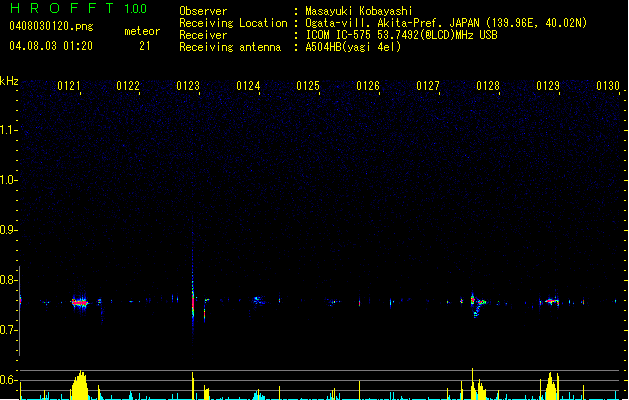Click the date stamp 04.08.03 01:20
The width and height of the screenshot is (629, 400).
click(x=51, y=46)
